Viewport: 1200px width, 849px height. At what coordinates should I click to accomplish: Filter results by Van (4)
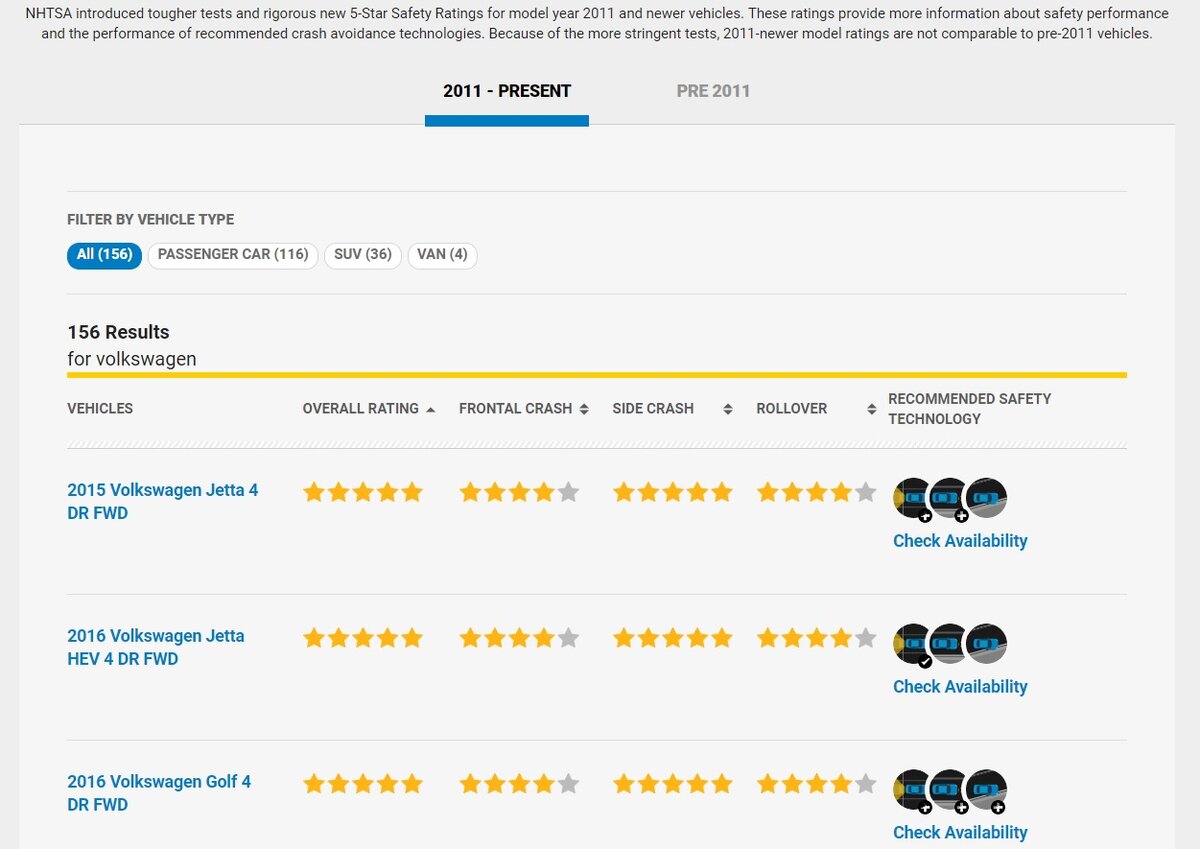pos(442,255)
